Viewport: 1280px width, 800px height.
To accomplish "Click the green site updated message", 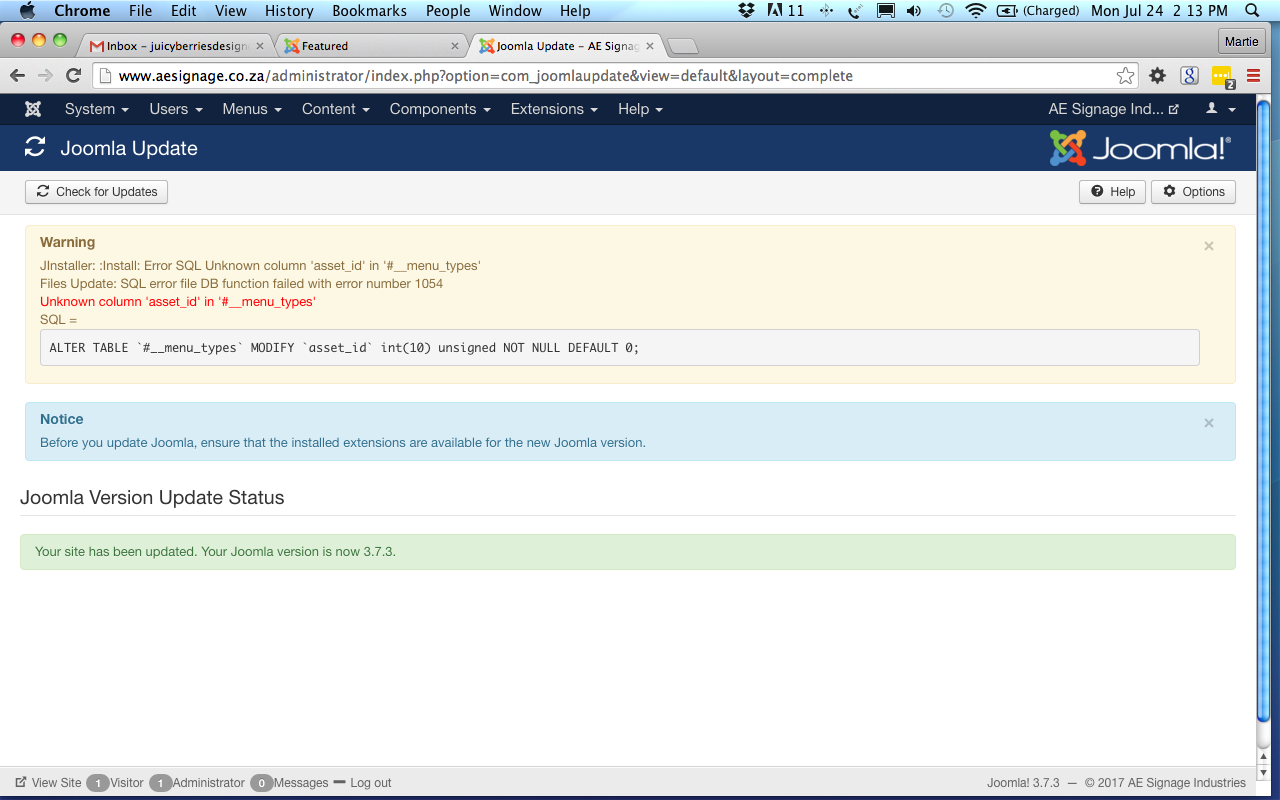I will click(x=628, y=552).
